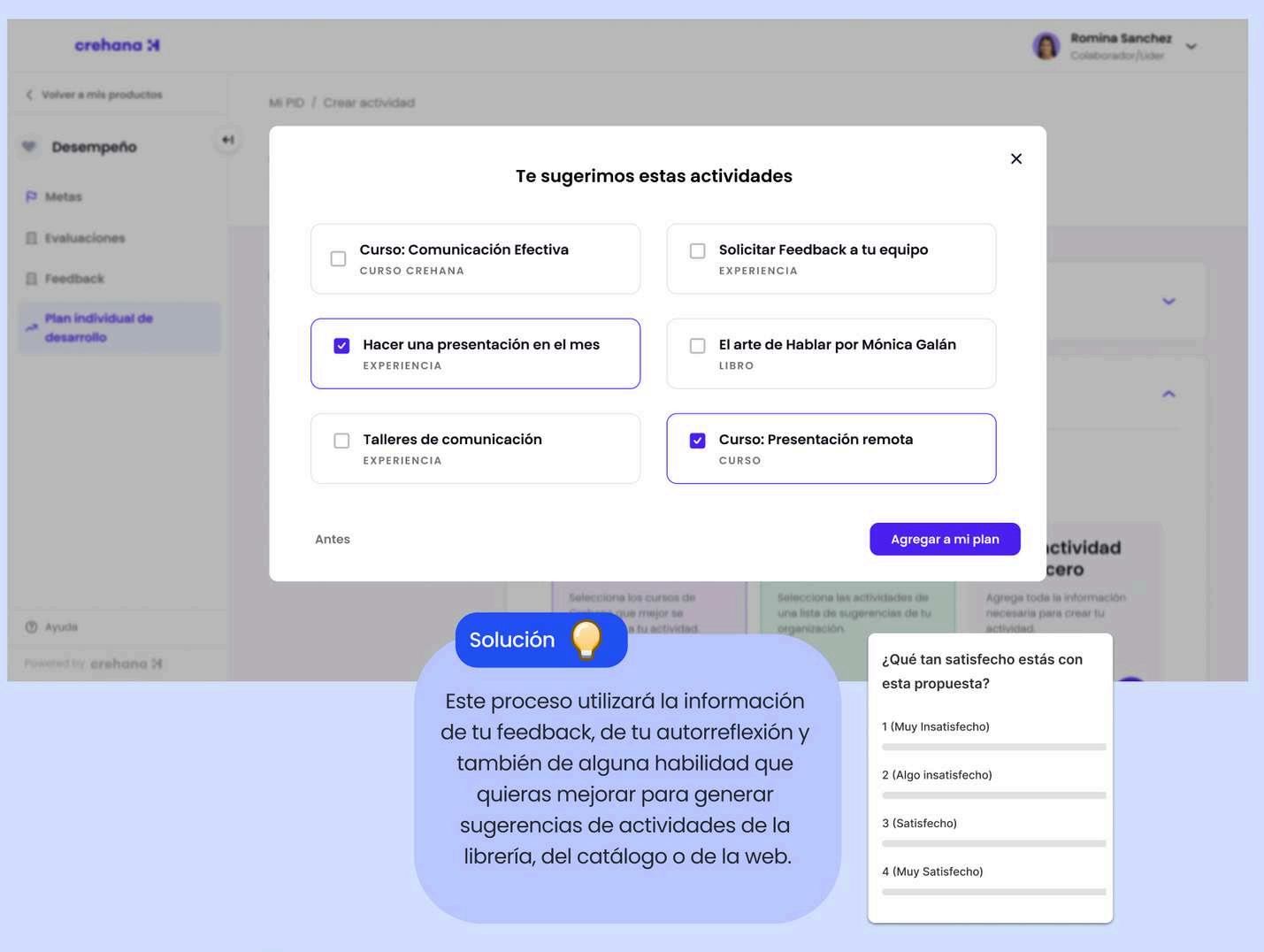This screenshot has height=952, width=1264.
Task: Go back via Volver a mis productos
Action: pos(102,95)
